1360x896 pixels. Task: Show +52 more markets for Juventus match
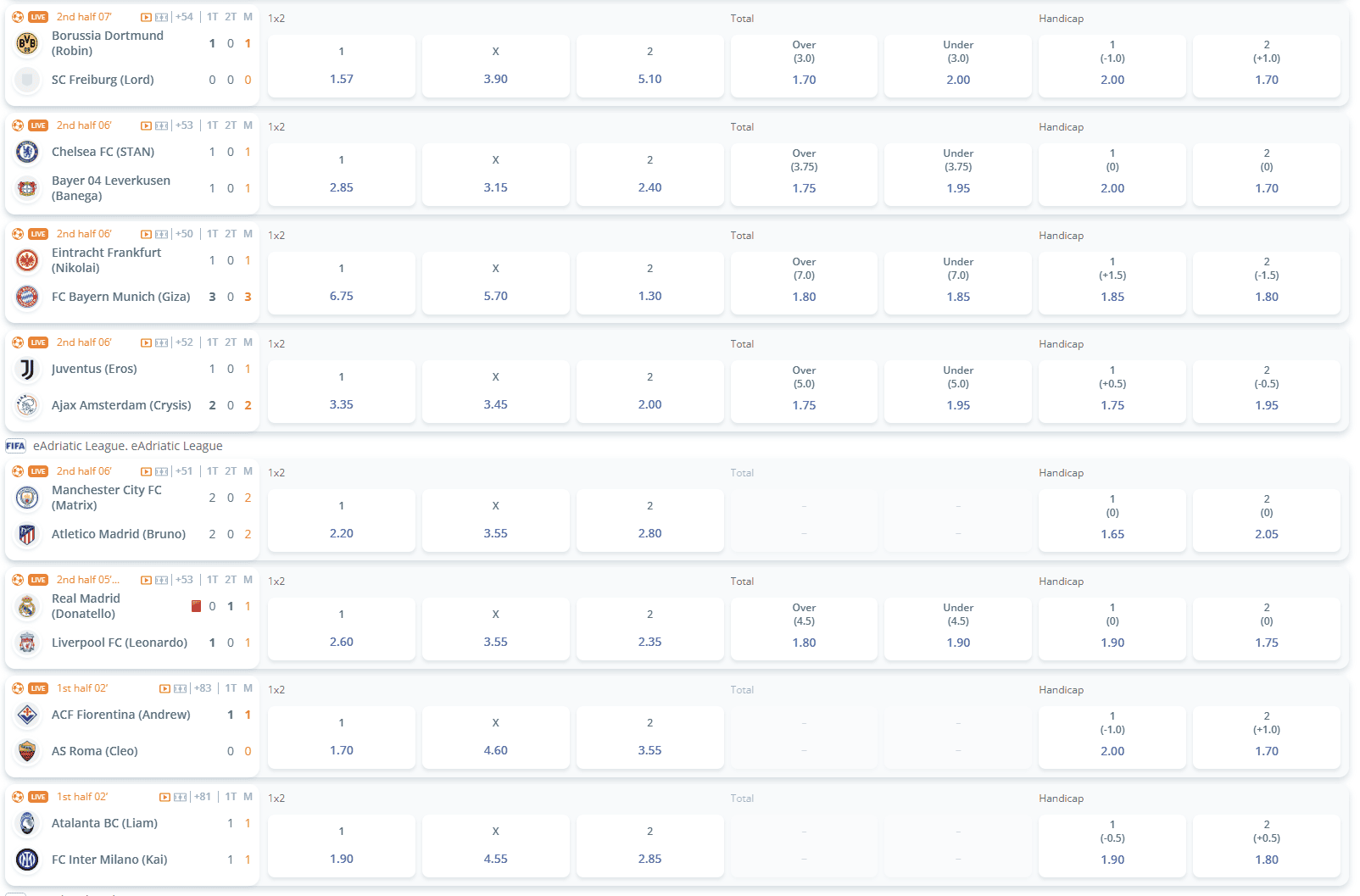[184, 342]
